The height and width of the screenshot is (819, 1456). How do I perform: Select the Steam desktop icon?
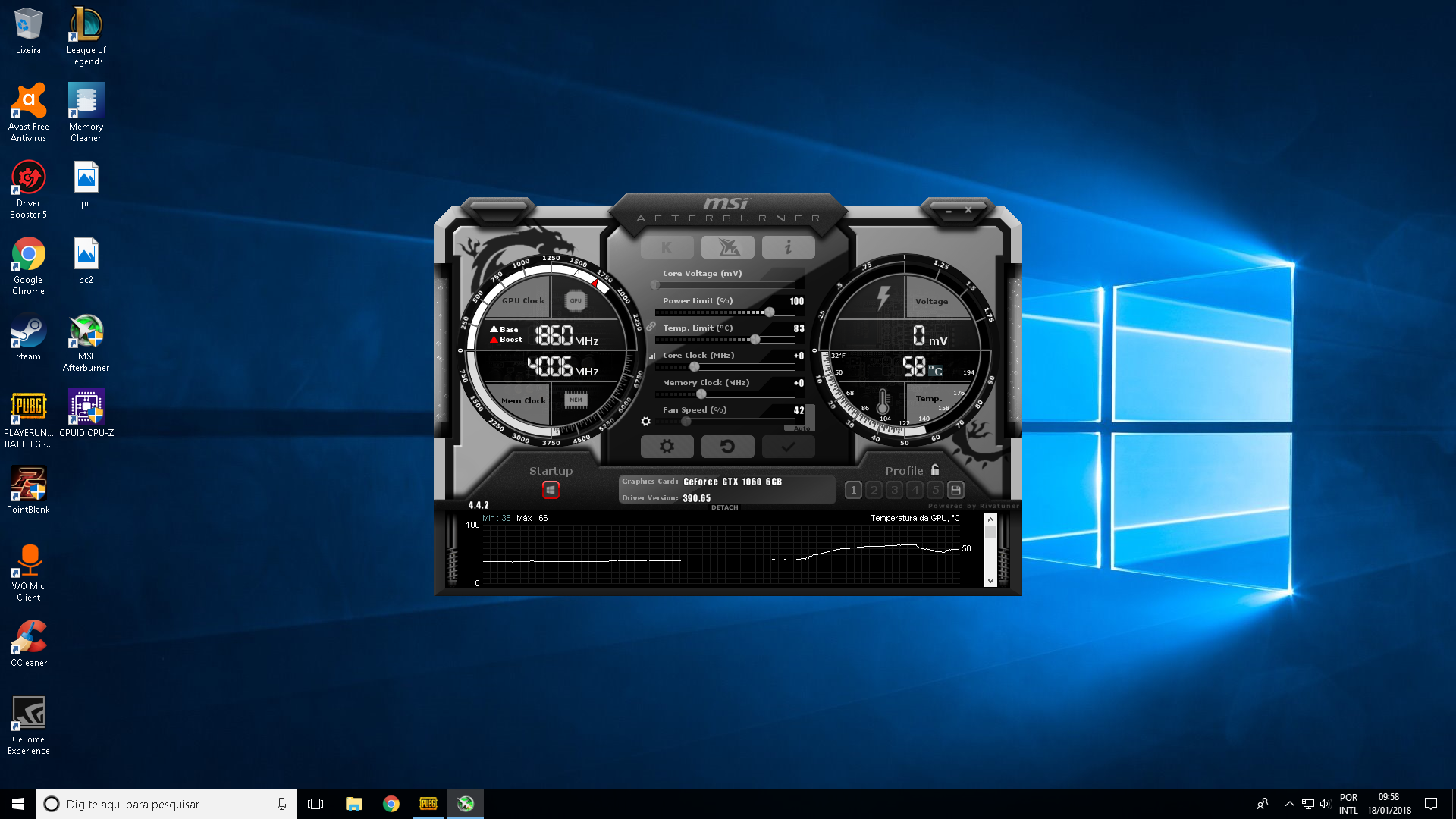pos(28,337)
